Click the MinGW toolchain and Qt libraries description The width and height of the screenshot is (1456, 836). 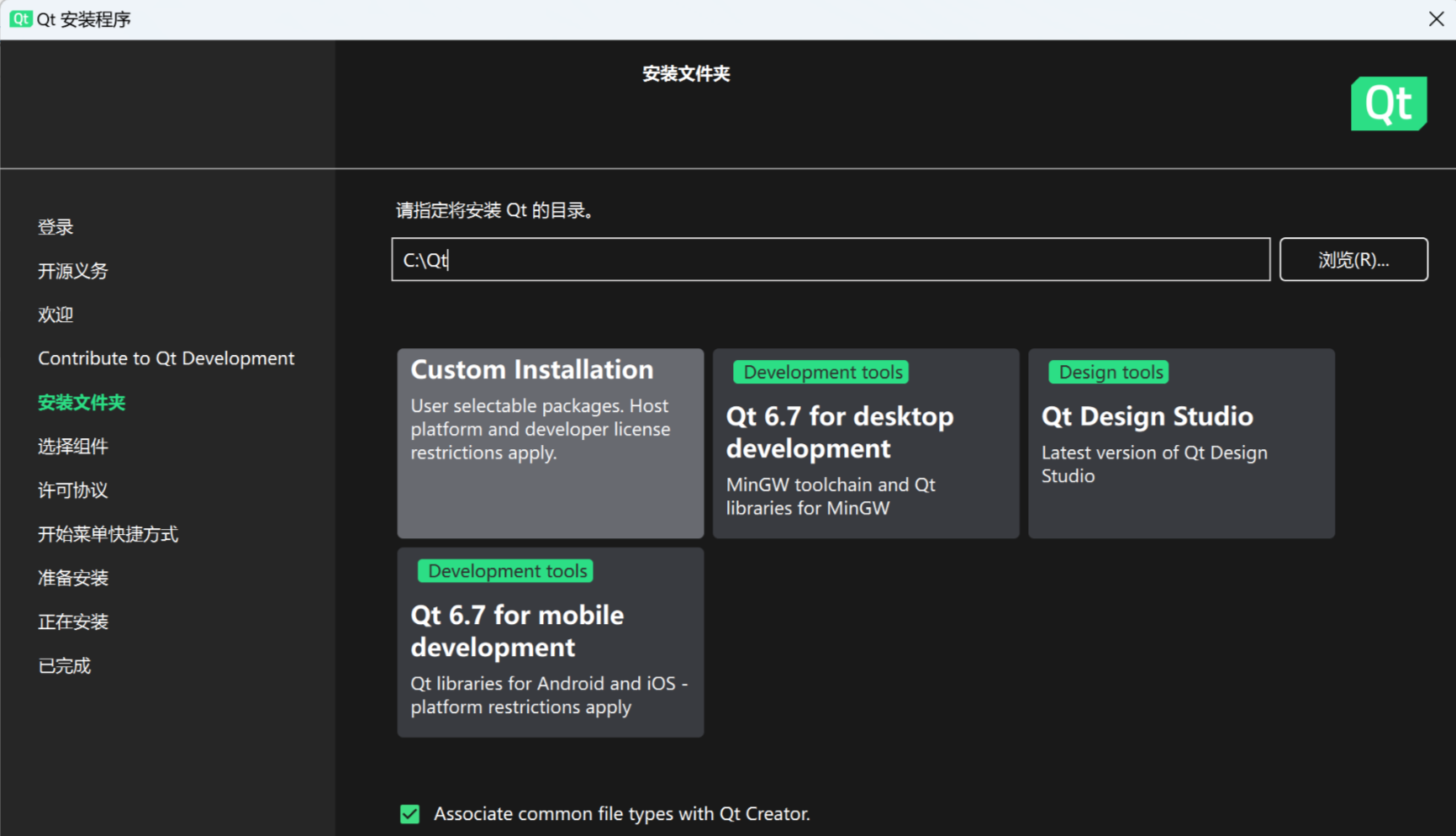[831, 496]
